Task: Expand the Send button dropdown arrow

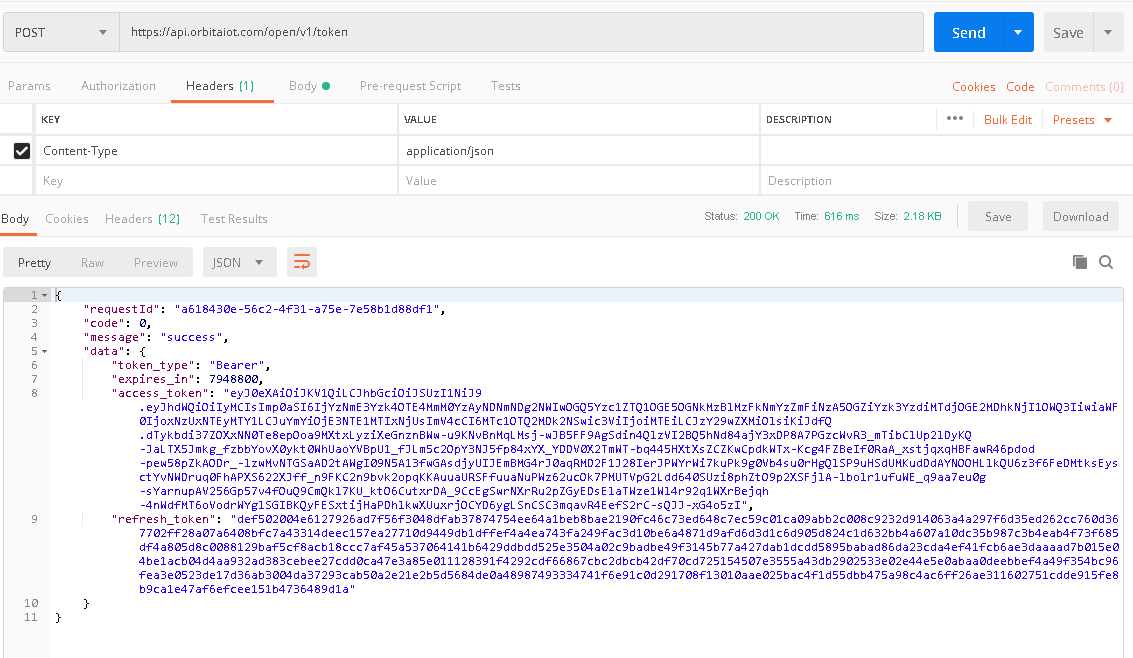Action: (x=1018, y=32)
